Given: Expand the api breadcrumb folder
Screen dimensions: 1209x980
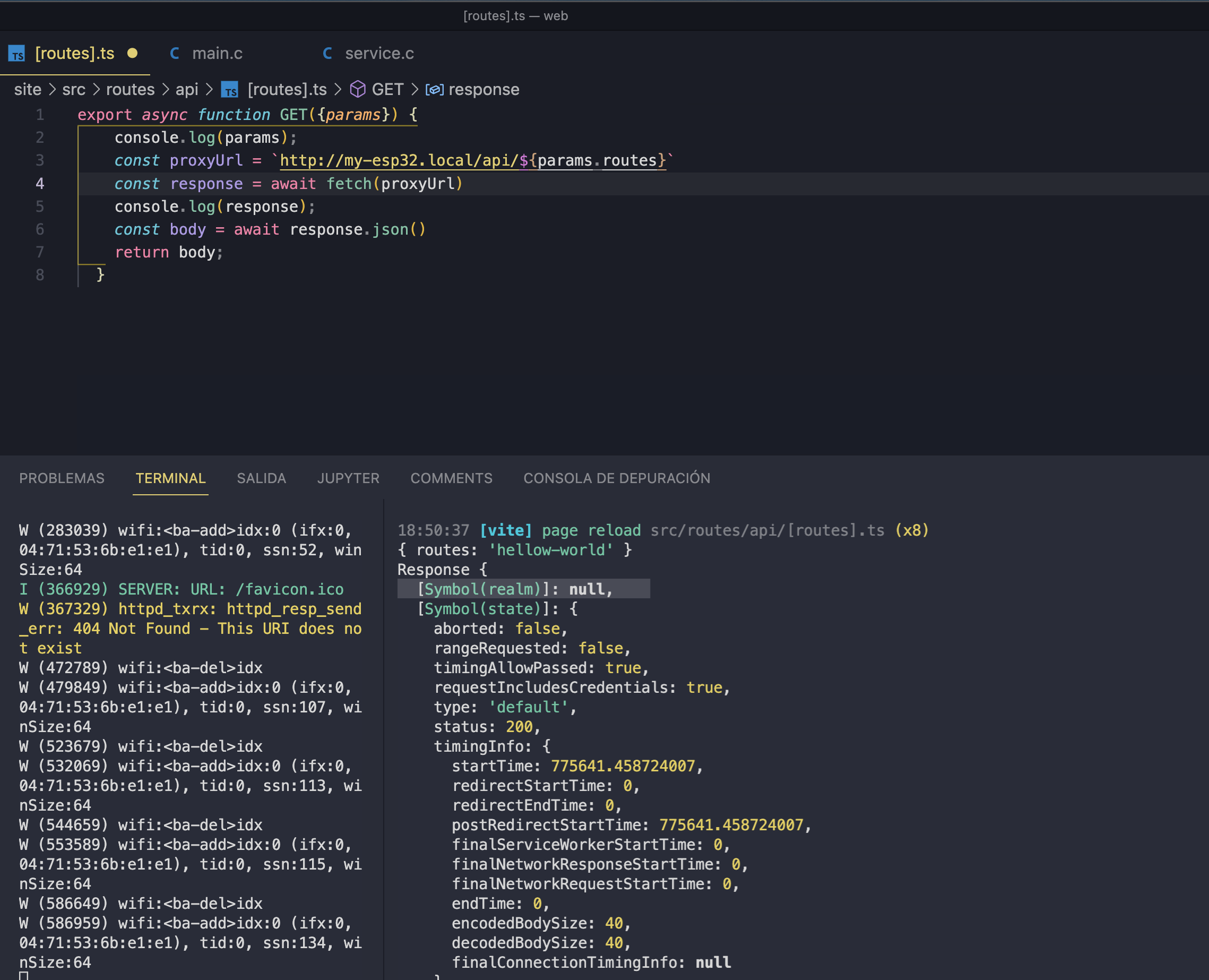Looking at the screenshot, I should (x=186, y=90).
